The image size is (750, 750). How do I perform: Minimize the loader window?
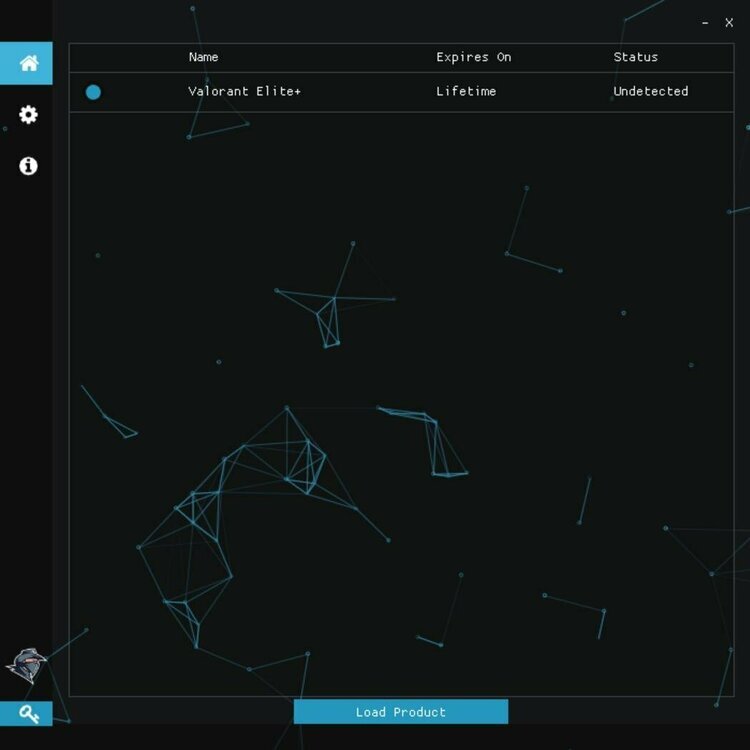click(x=705, y=22)
